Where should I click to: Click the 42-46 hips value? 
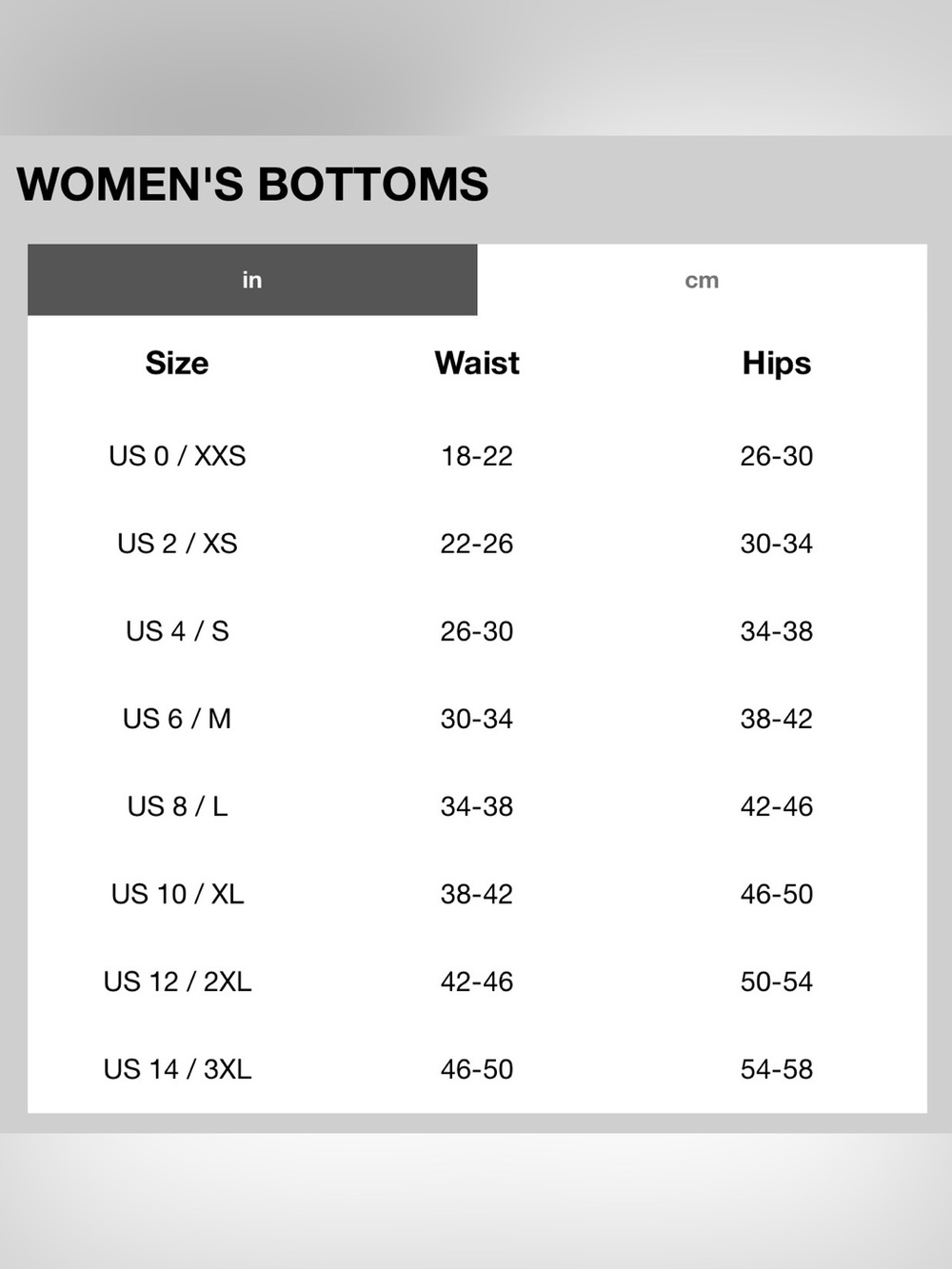(x=777, y=806)
